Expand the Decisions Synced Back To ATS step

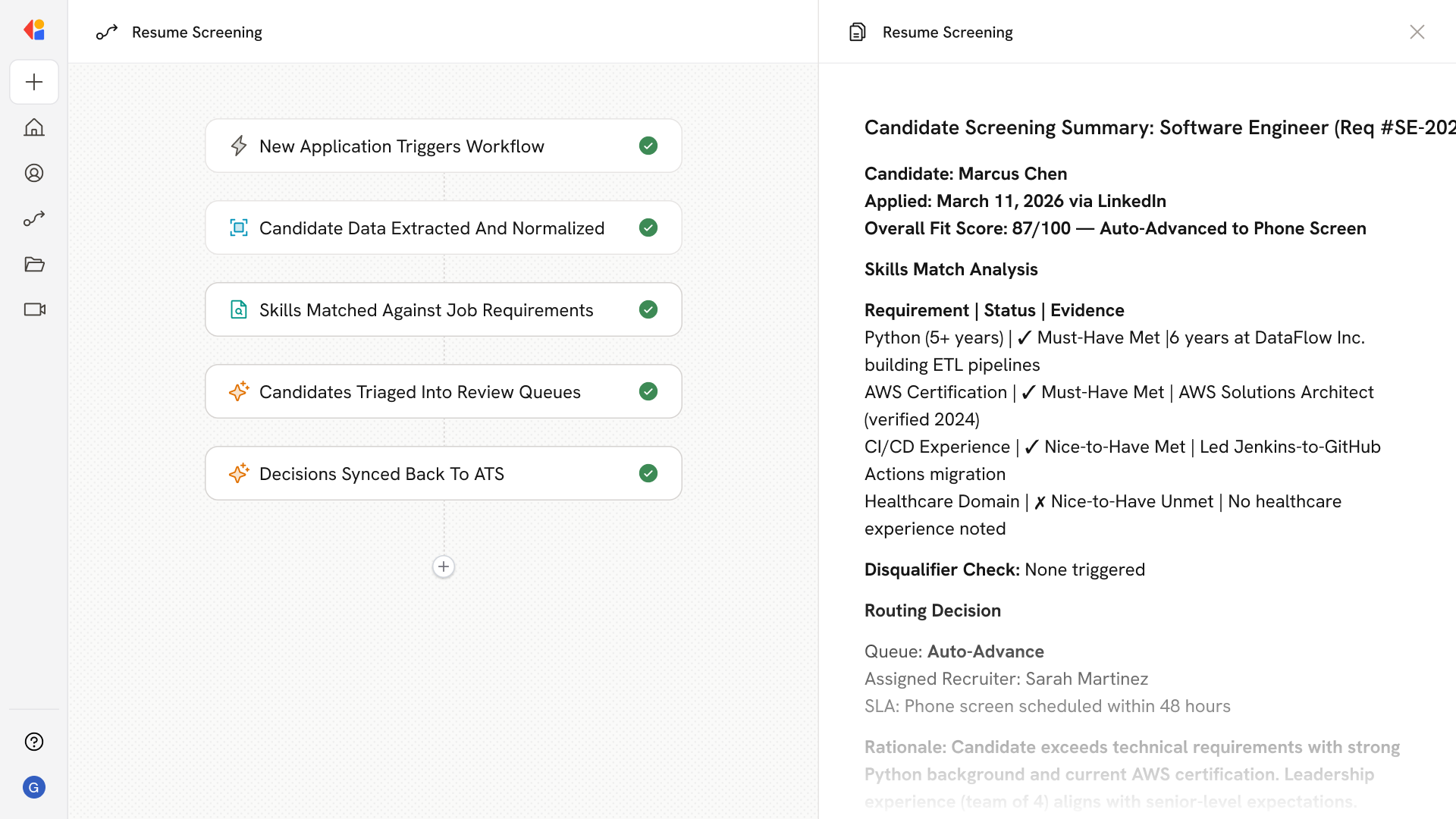point(381,474)
